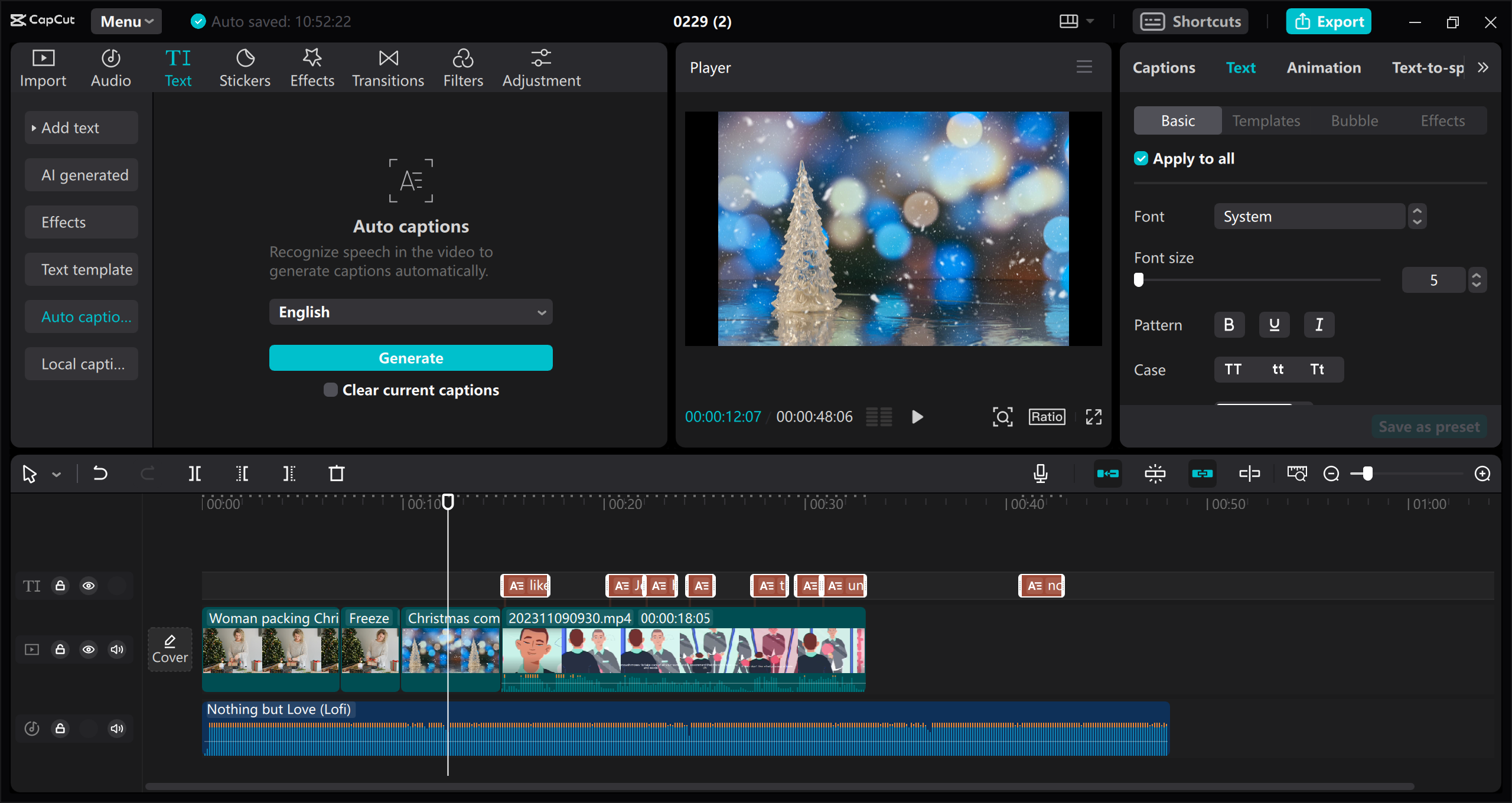This screenshot has height=803, width=1512.
Task: Select the Stickers panel icon
Action: pyautogui.click(x=245, y=66)
